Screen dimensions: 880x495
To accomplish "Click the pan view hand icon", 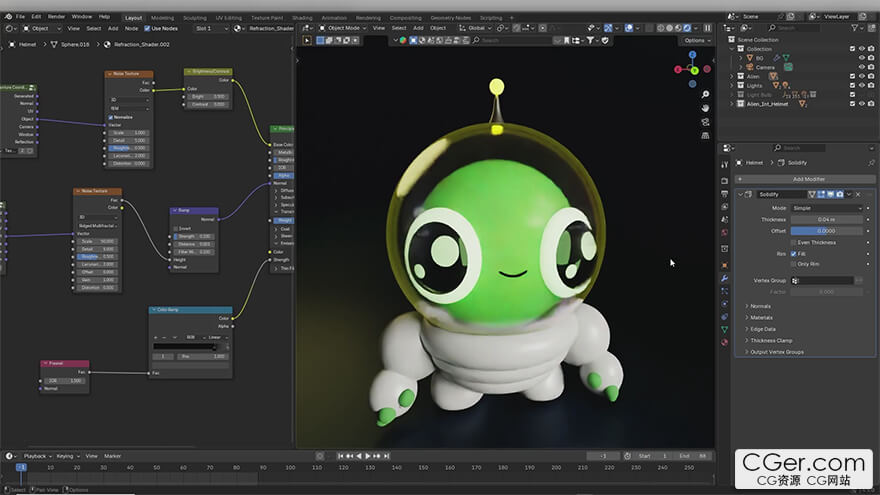I will (x=705, y=107).
